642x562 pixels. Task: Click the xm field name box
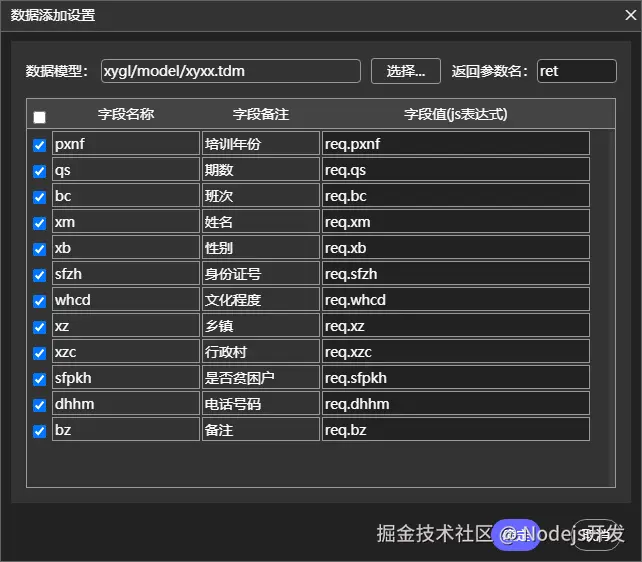(126, 221)
